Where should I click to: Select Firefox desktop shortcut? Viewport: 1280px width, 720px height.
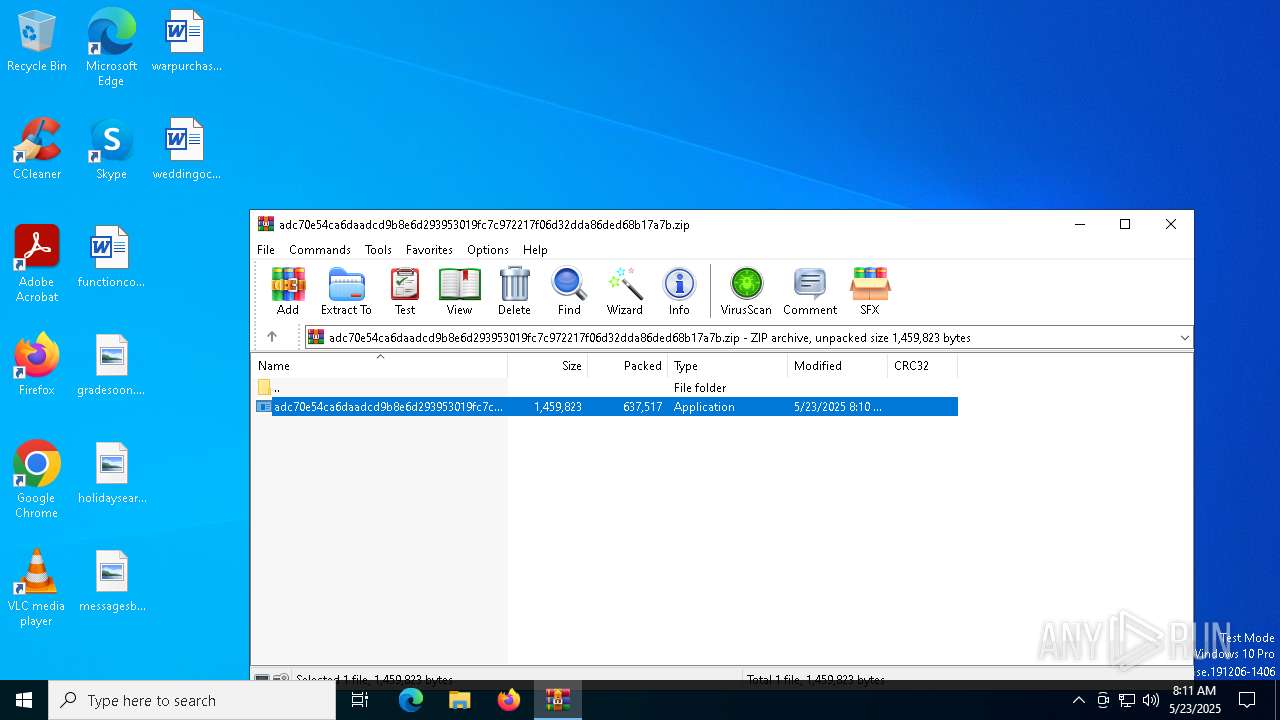point(37,366)
